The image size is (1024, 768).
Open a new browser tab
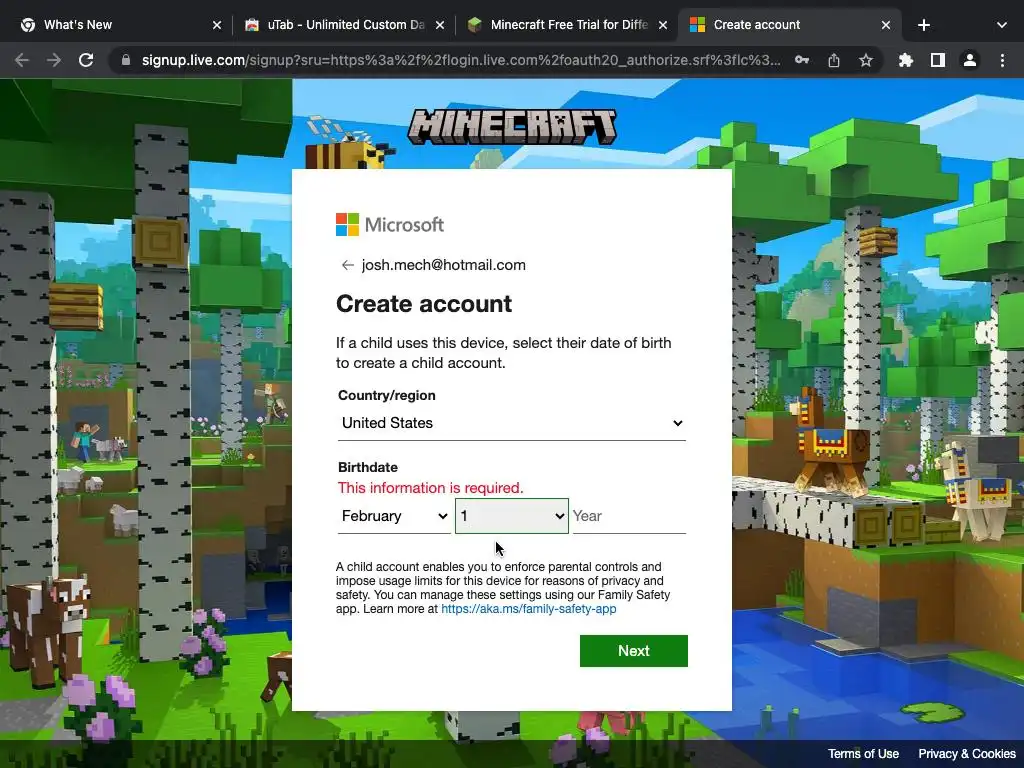coord(923,25)
